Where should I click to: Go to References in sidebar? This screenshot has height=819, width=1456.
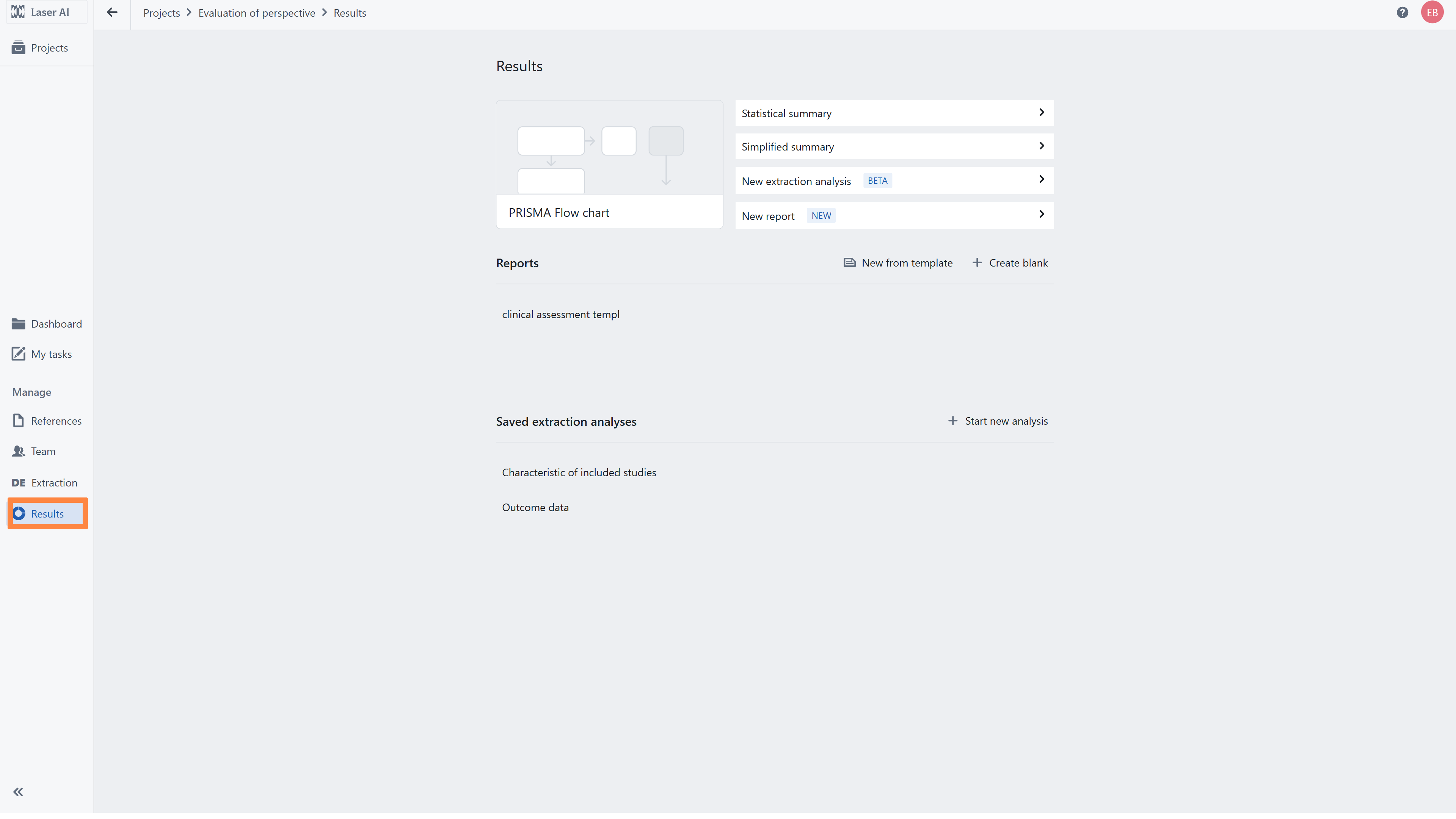pyautogui.click(x=56, y=421)
